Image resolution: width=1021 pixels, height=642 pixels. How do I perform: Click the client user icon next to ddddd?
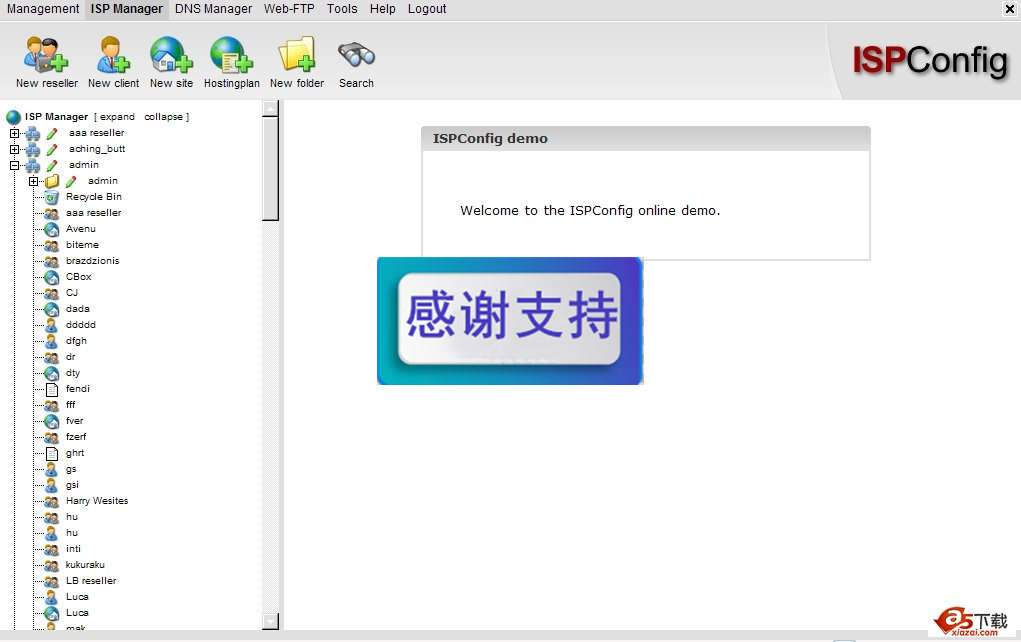[52, 326]
